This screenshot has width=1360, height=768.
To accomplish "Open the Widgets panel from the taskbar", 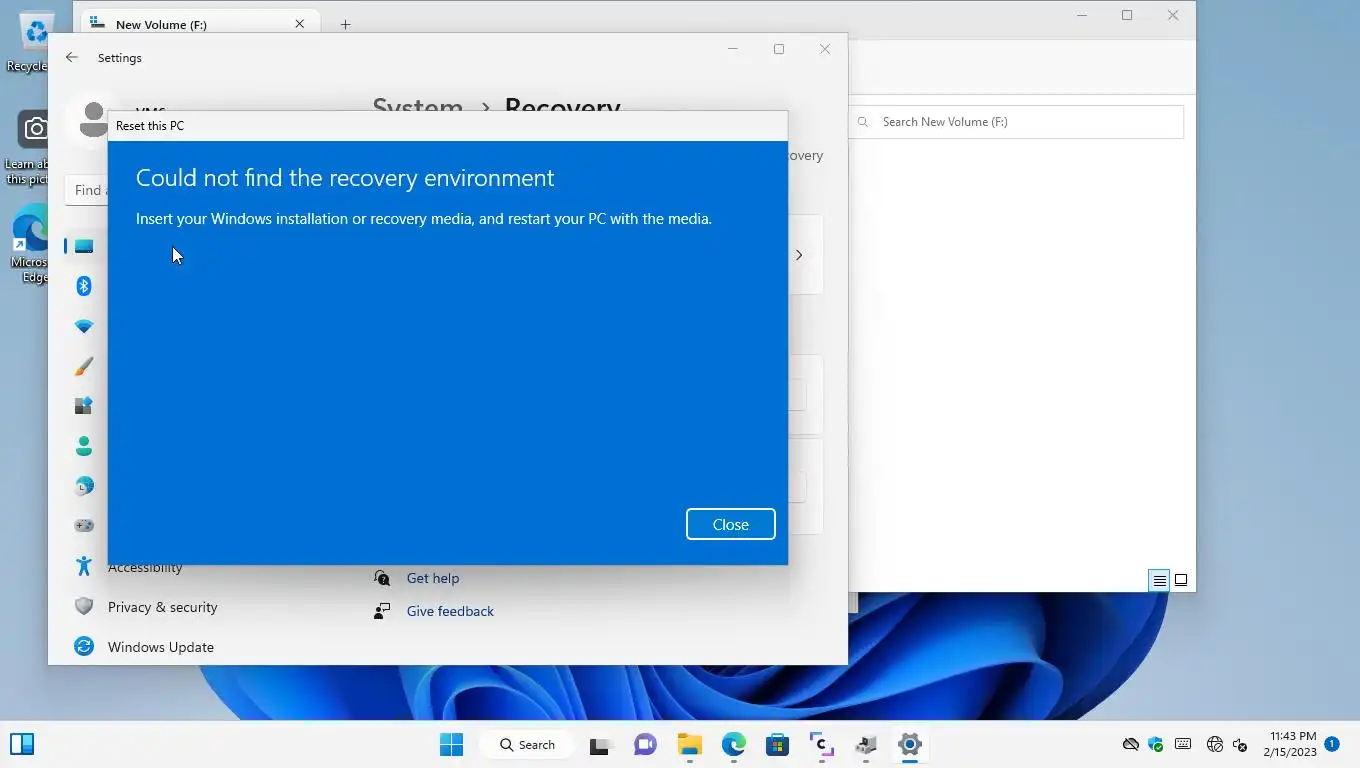I will (x=22, y=744).
